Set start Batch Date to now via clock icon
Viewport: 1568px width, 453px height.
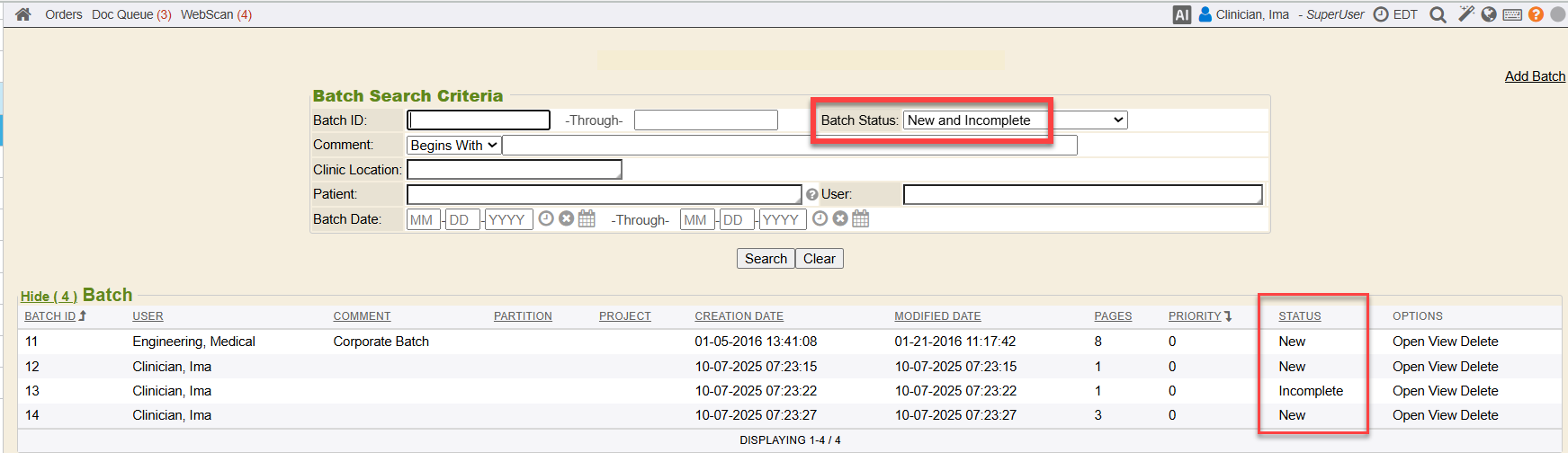pos(546,218)
